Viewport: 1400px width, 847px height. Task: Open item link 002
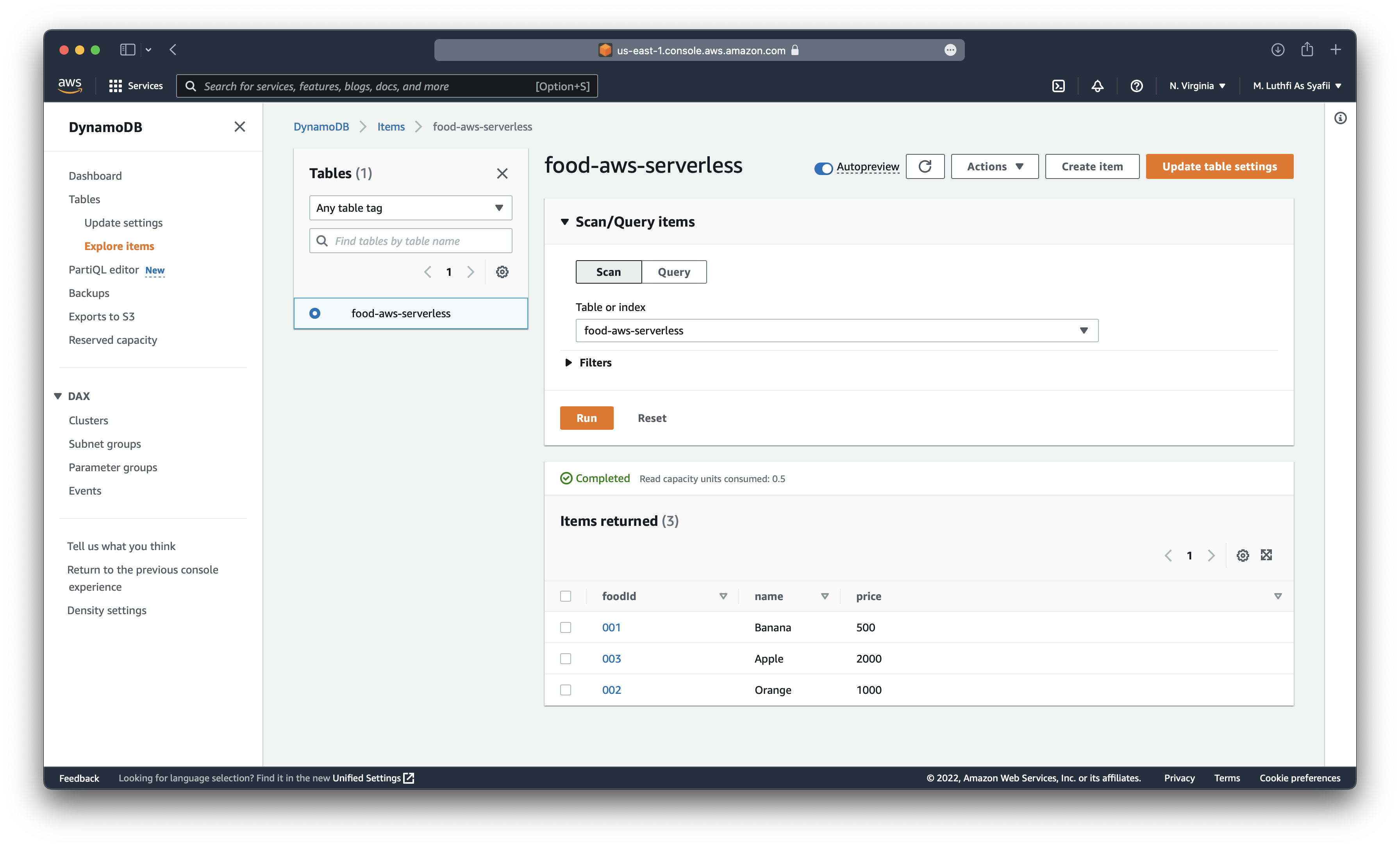(611, 690)
